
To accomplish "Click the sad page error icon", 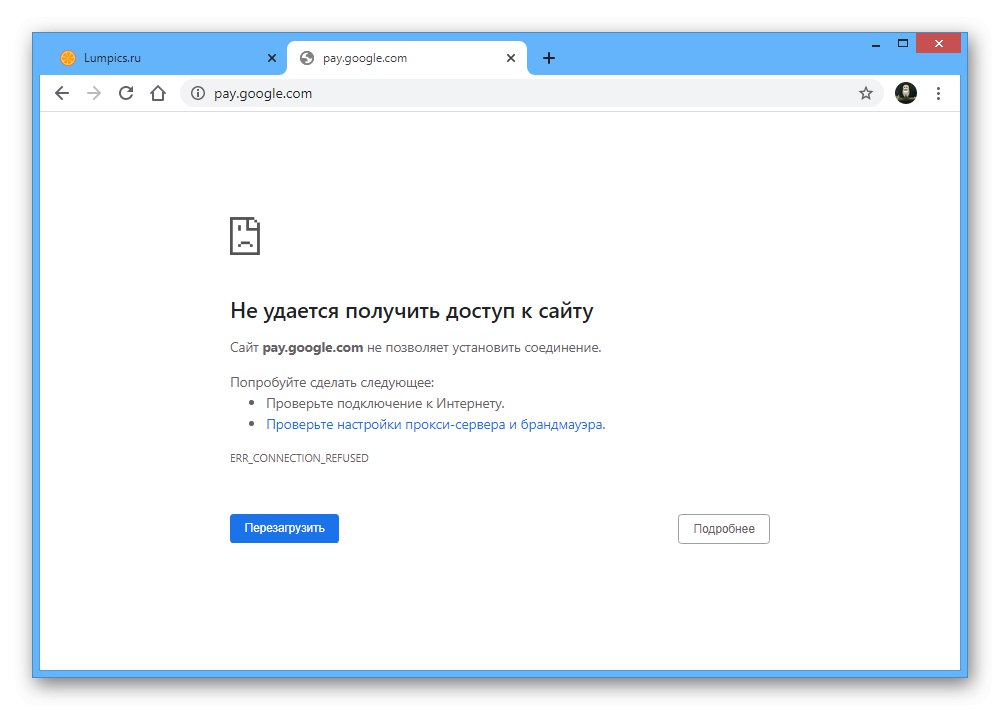I will pos(246,236).
